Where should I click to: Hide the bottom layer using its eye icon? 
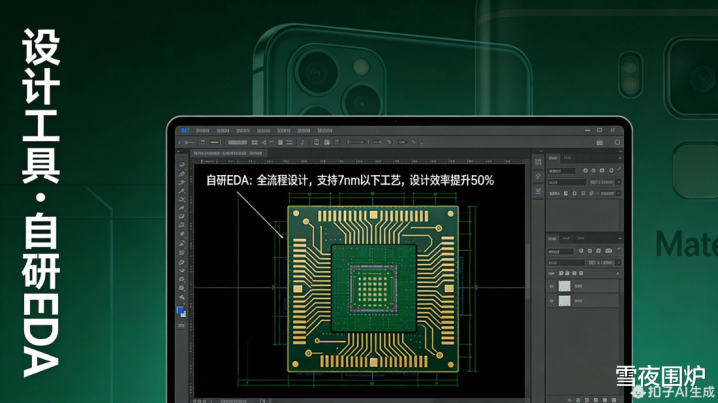pos(550,300)
